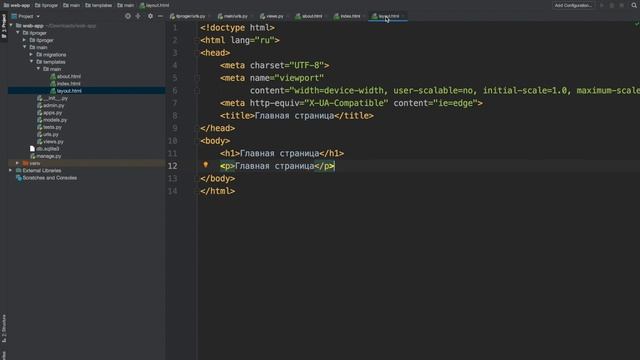The width and height of the screenshot is (640, 360).
Task: Select apps.py in the project tree
Action: tap(50, 113)
